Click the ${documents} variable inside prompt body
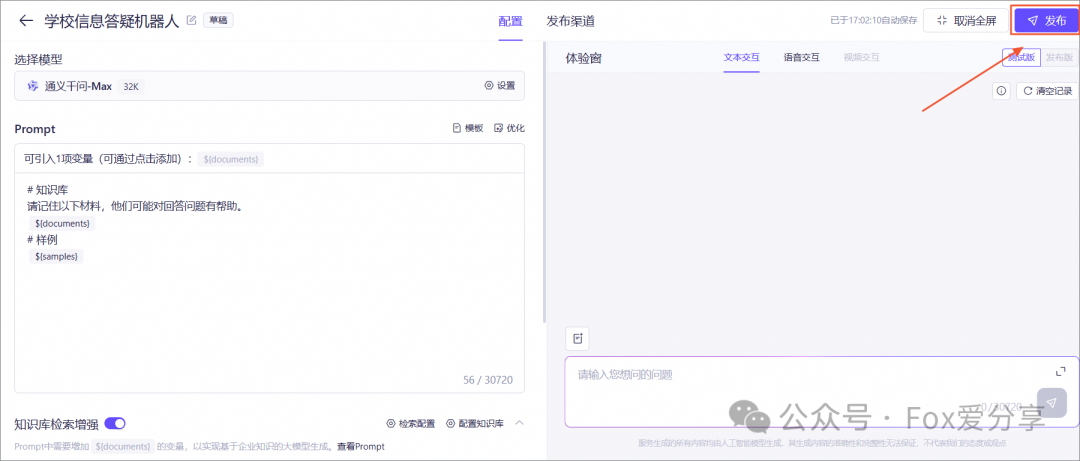Image resolution: width=1080 pixels, height=461 pixels. [62, 224]
